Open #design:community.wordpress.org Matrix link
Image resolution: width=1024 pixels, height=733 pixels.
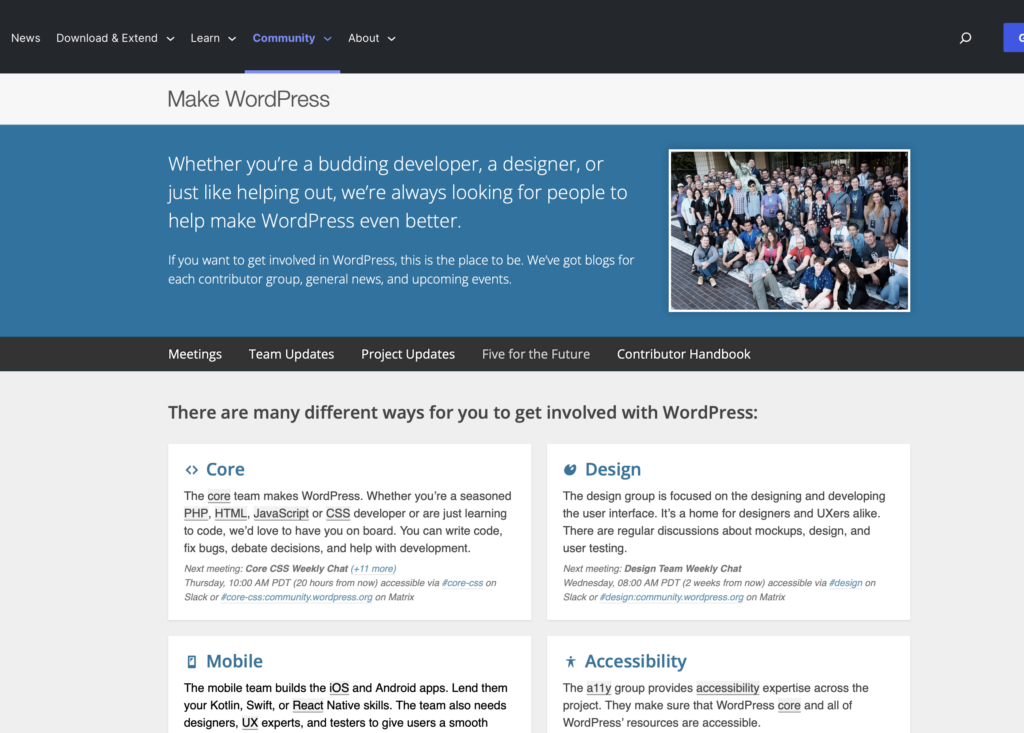671,597
